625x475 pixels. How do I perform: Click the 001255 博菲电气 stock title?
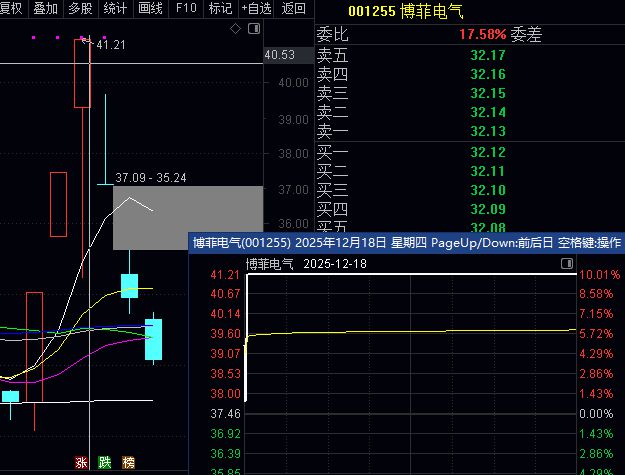point(406,11)
